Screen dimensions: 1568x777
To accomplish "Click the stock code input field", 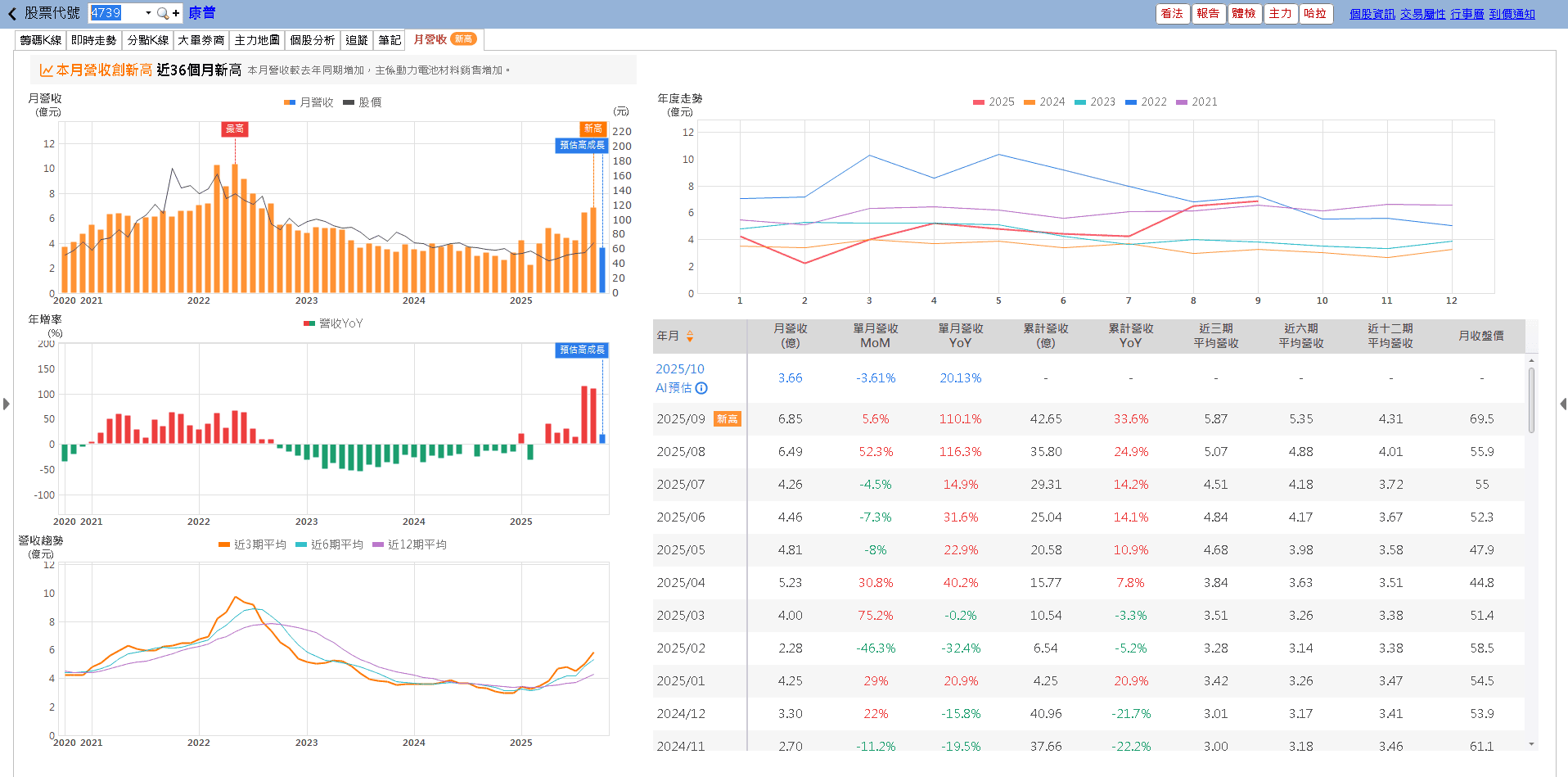I will (x=115, y=13).
